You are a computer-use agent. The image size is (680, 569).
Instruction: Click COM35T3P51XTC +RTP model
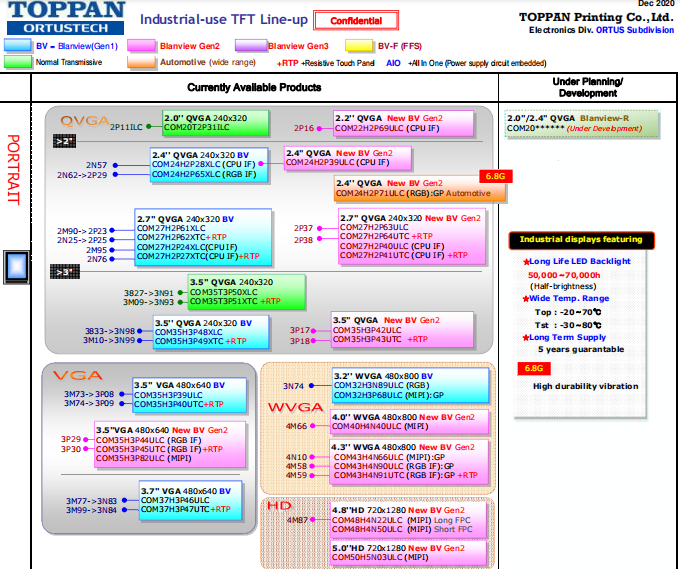[x=235, y=301]
